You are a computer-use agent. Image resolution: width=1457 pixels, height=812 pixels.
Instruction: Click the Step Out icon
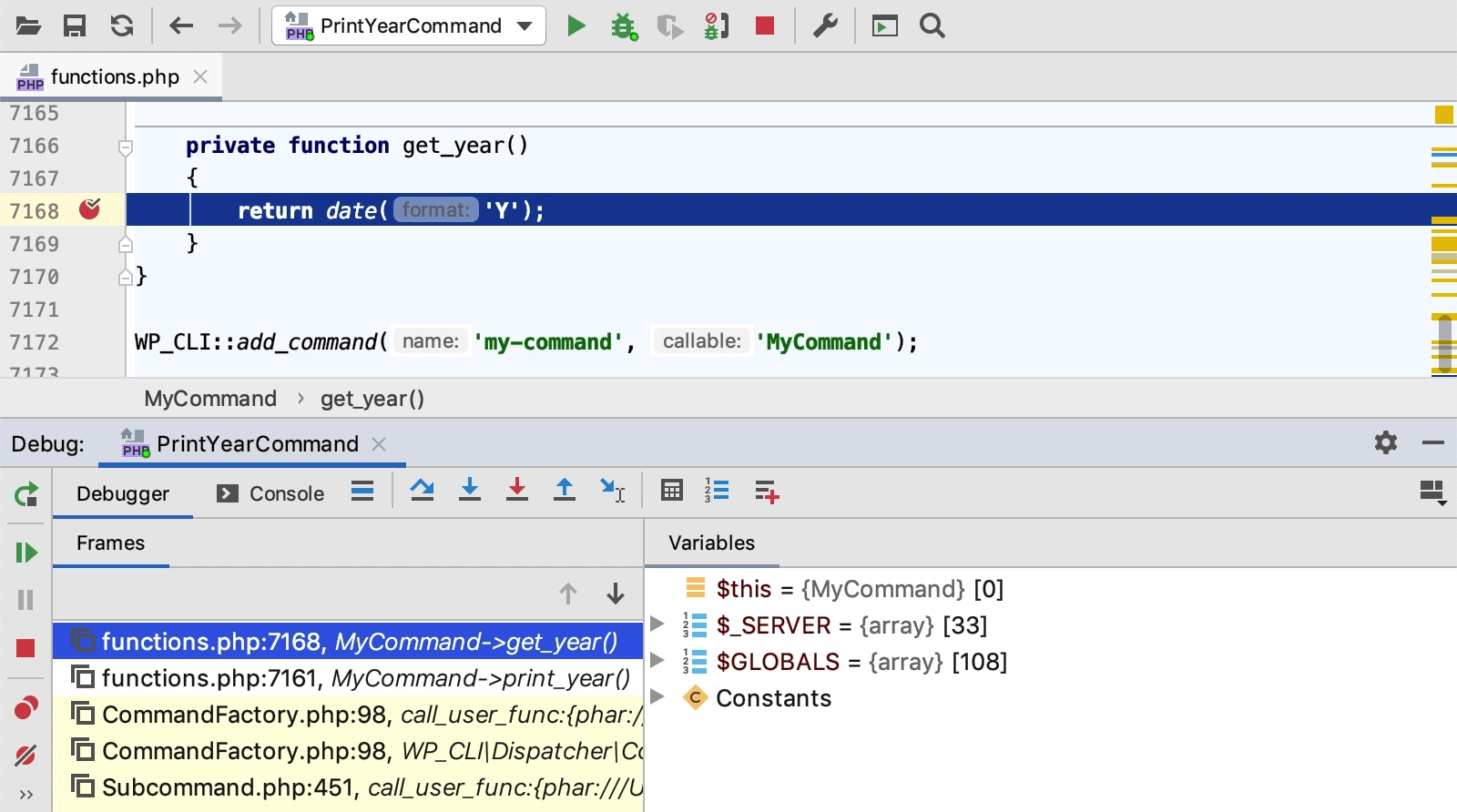coord(565,491)
